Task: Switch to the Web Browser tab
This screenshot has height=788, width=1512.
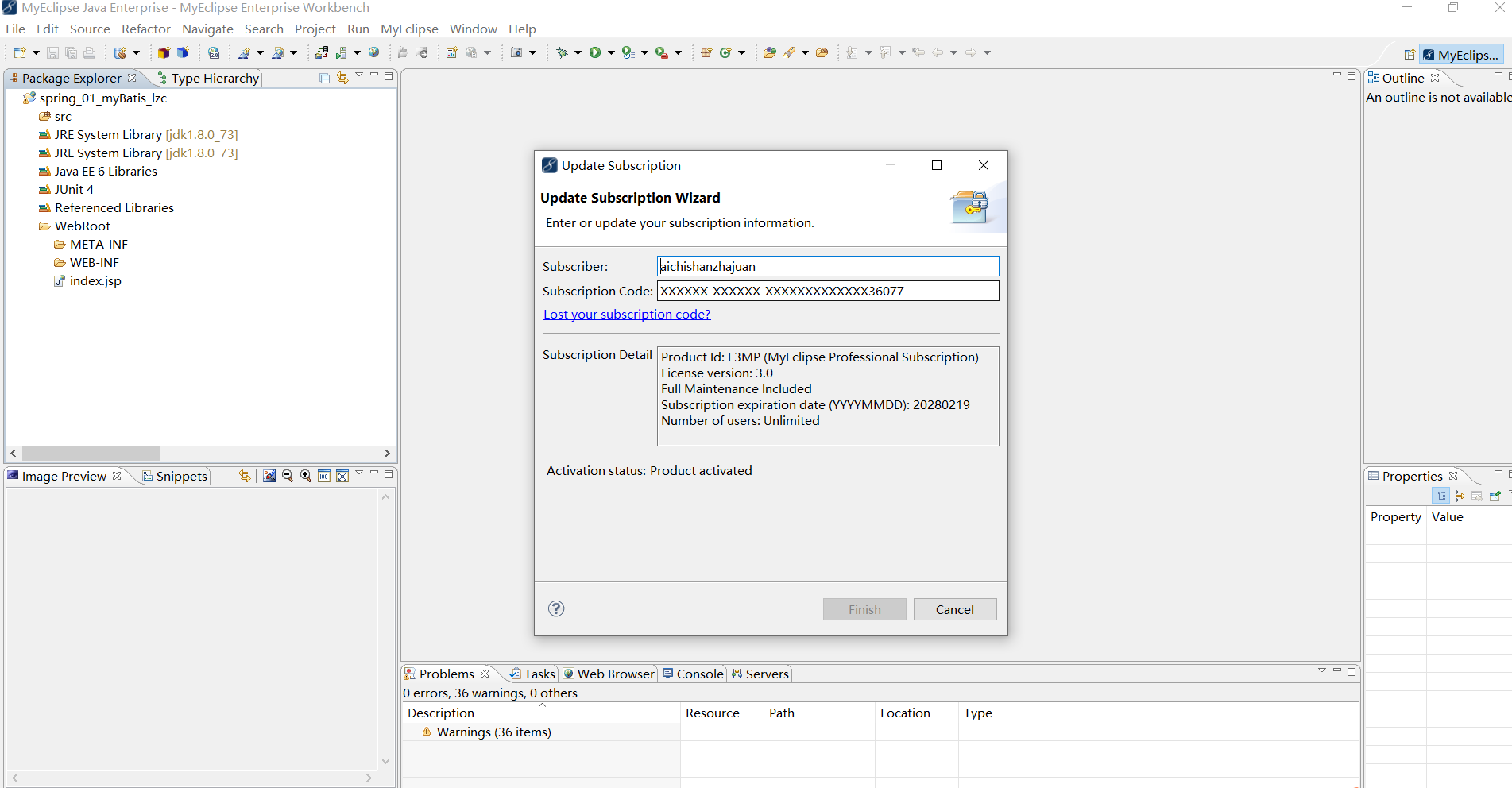Action: (609, 674)
